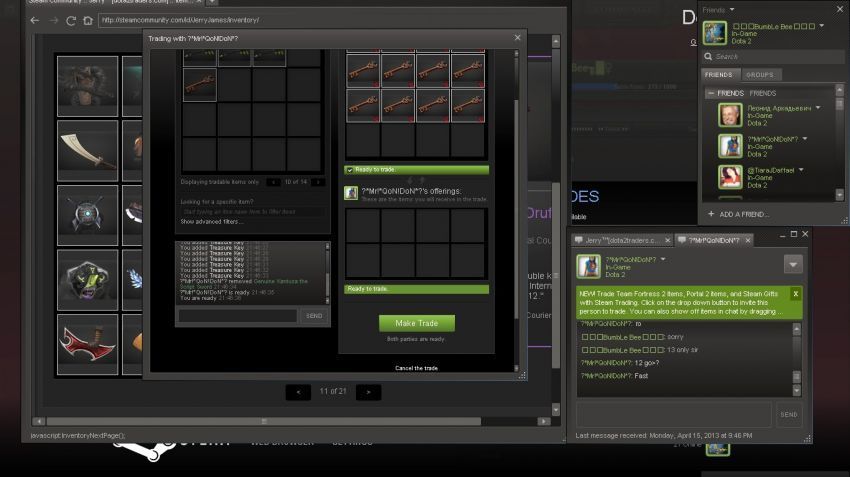This screenshot has width=850, height=477.
Task: Select the green-eyed helmet inventory item
Action: click(87, 280)
